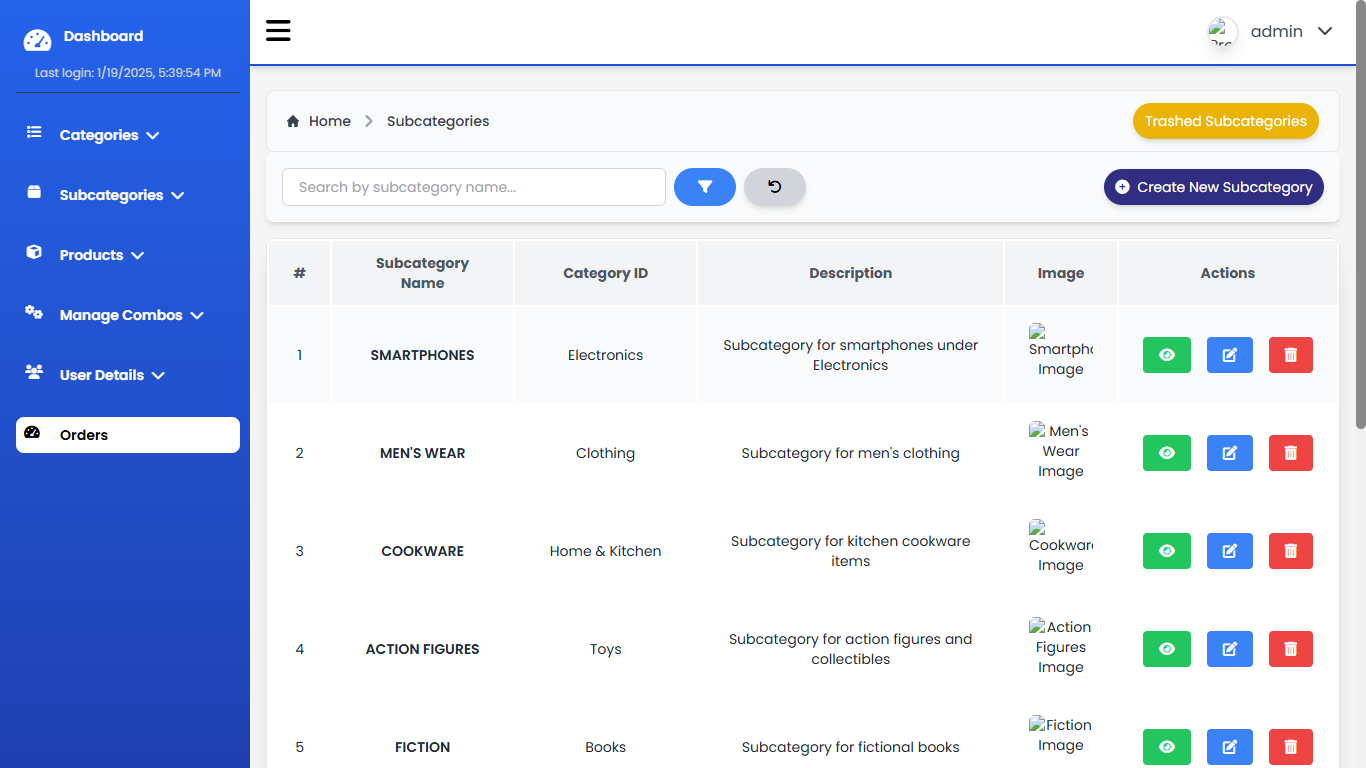Click the page vertical scrollbar
The image size is (1366, 768).
[x=1360, y=215]
